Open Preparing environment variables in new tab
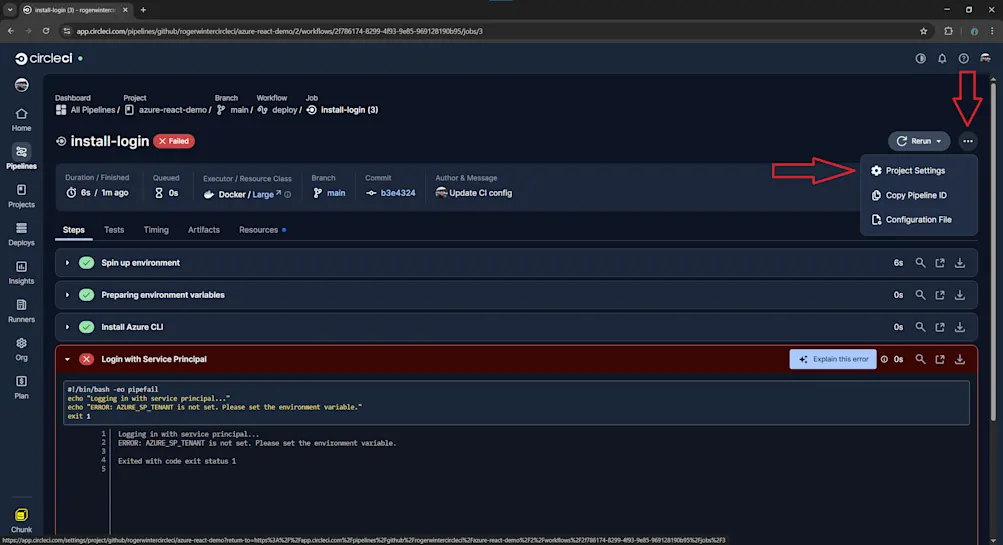Screen dimensions: 1003x545 point(940,295)
